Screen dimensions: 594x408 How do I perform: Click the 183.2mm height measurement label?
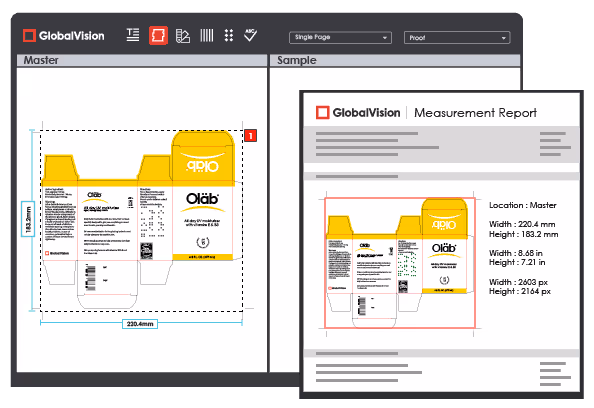[28, 219]
